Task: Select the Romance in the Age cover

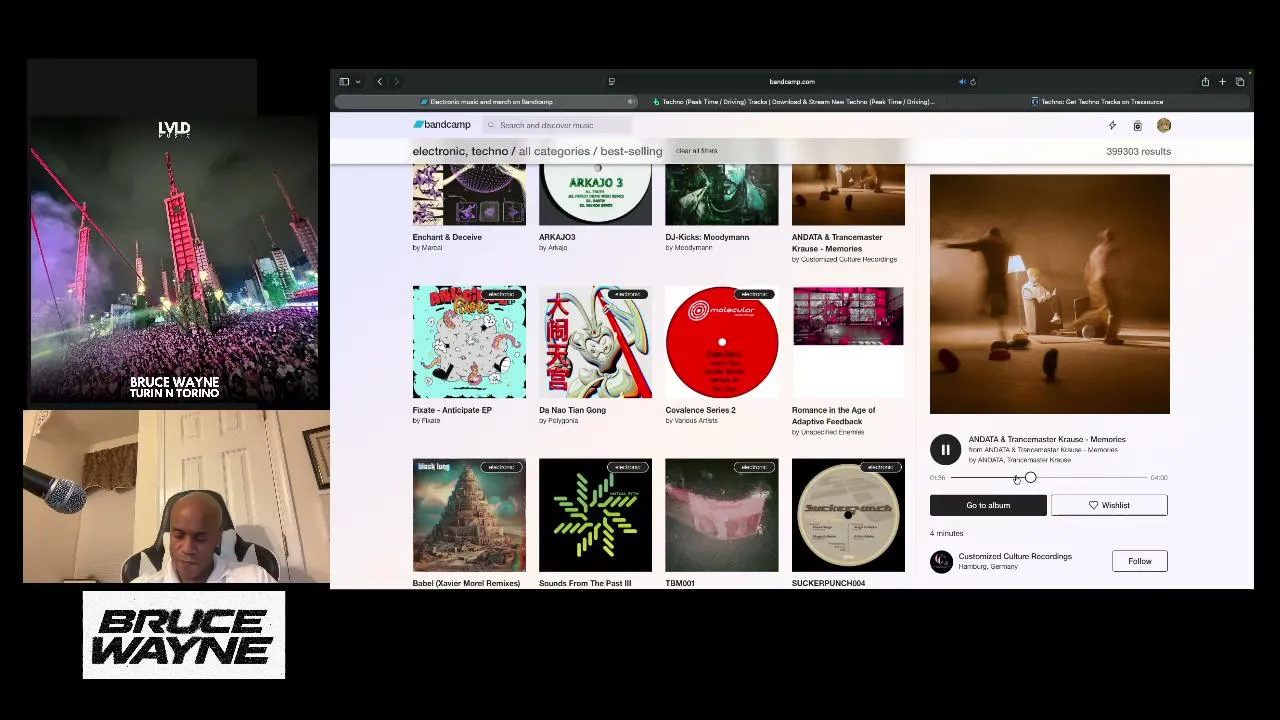Action: (x=848, y=342)
